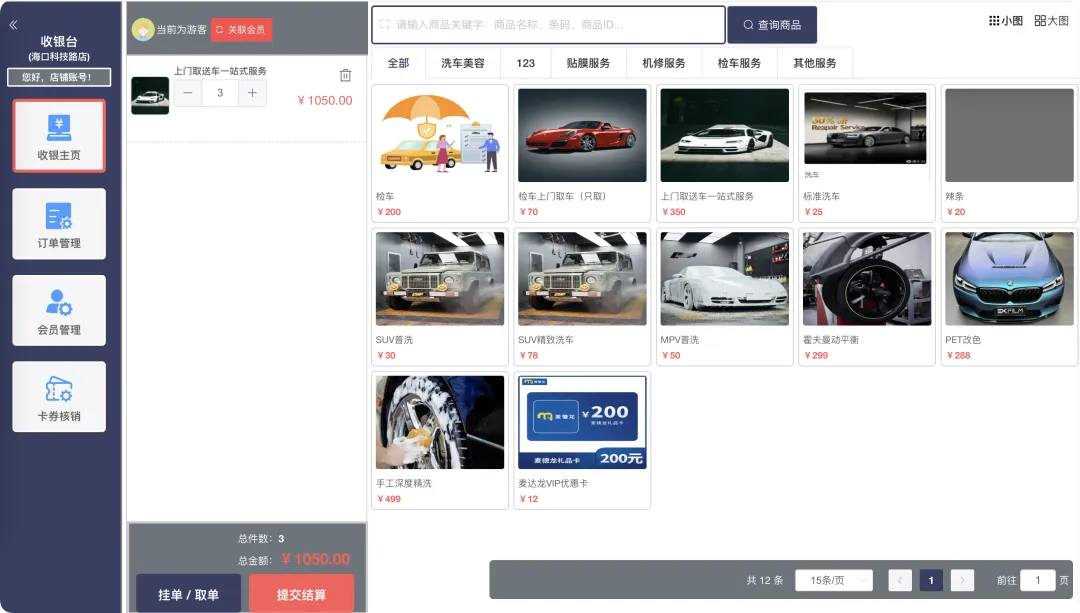
Task: Click cart item name 上门取送车一站式服务
Action: coord(220,71)
